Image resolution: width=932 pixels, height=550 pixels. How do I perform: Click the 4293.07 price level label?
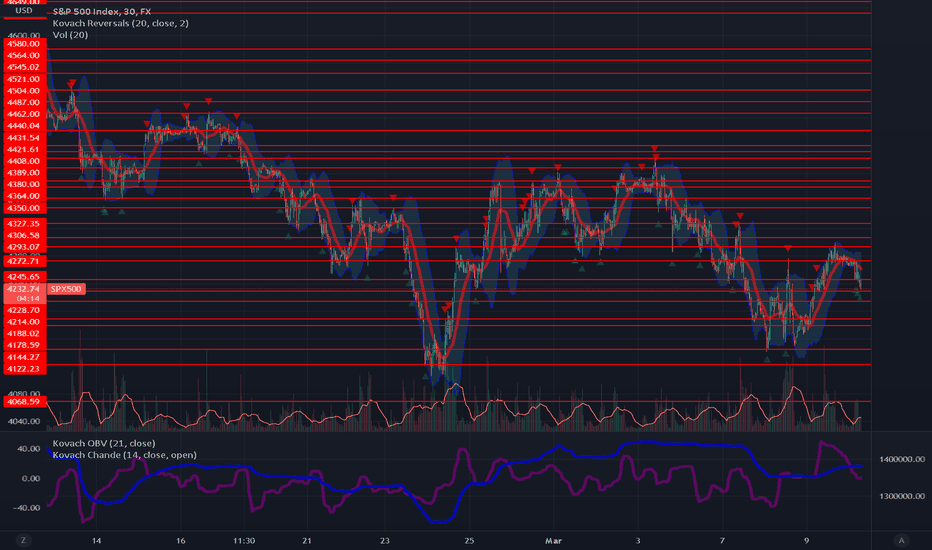[x=24, y=247]
